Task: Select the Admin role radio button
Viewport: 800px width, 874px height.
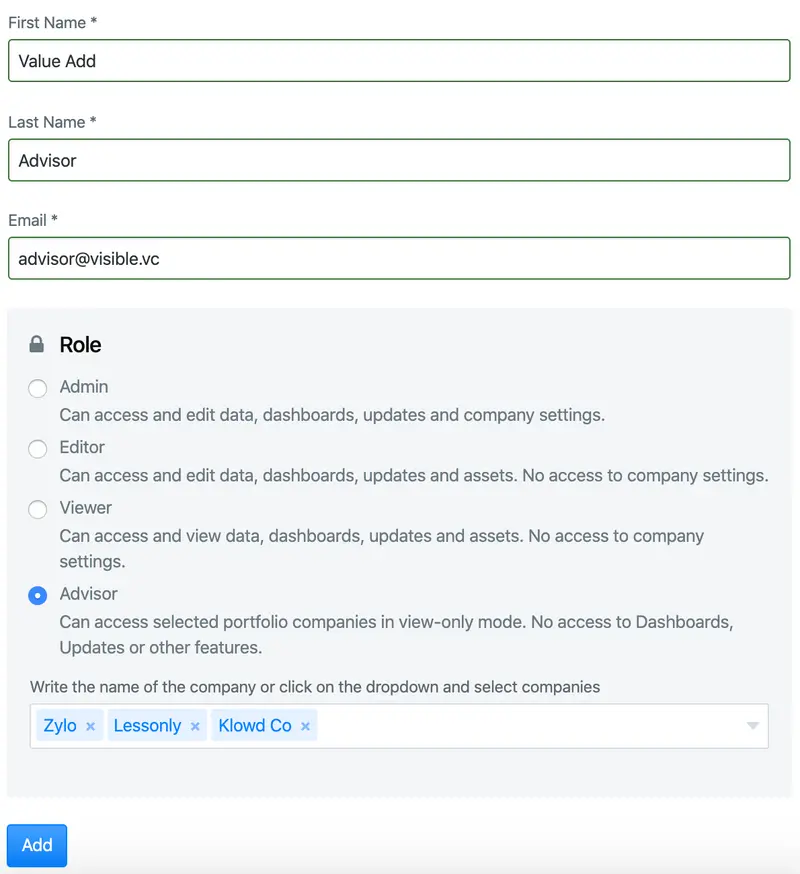Action: coord(37,388)
